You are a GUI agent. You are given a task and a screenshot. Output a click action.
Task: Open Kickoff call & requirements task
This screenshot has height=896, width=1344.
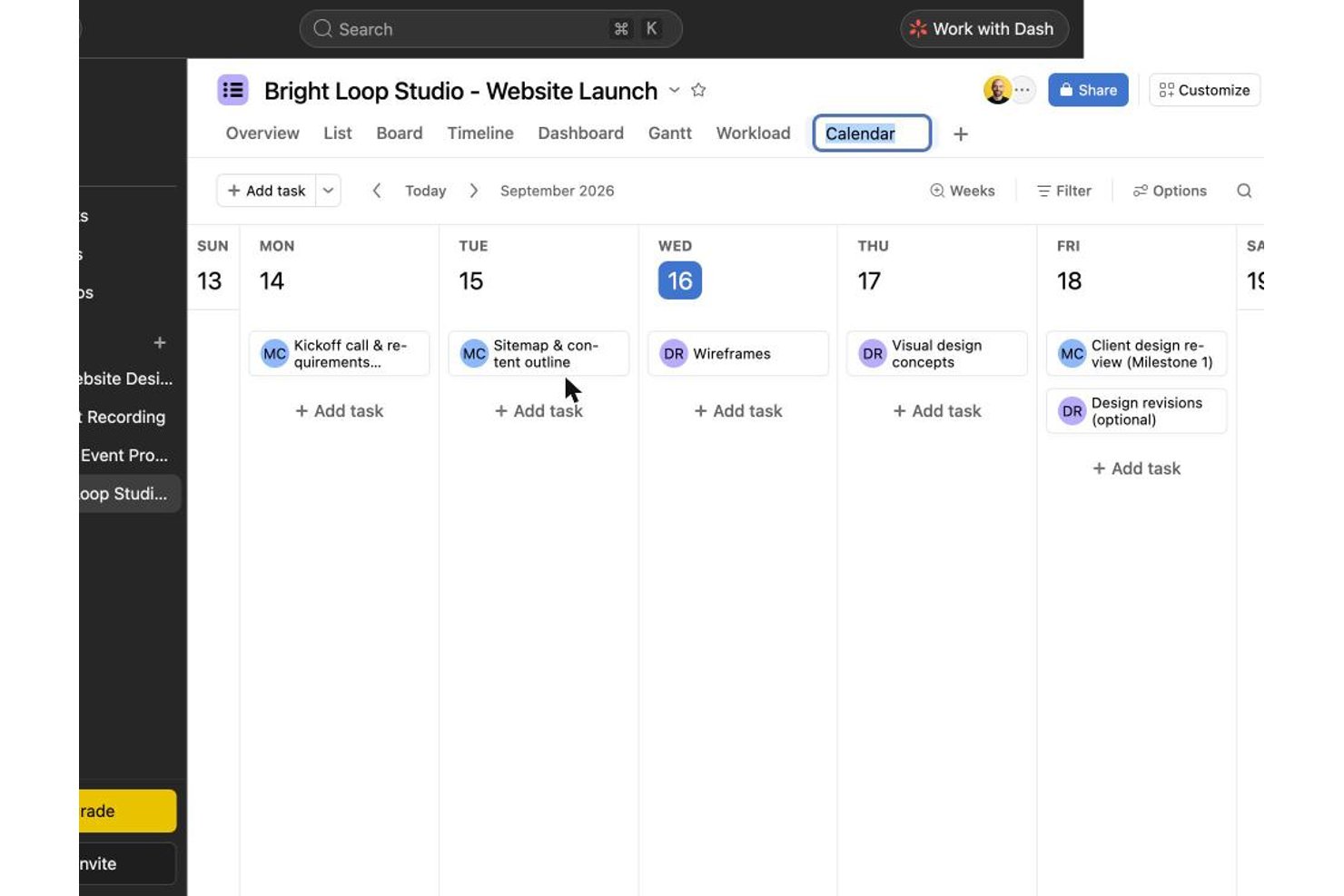point(339,353)
